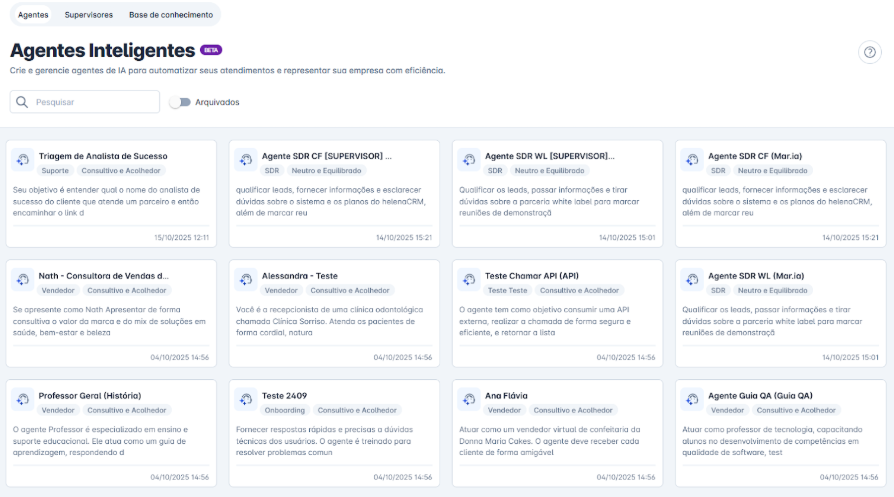Open Alessandra - Teste agent title
This screenshot has width=894, height=497.
[x=300, y=276]
